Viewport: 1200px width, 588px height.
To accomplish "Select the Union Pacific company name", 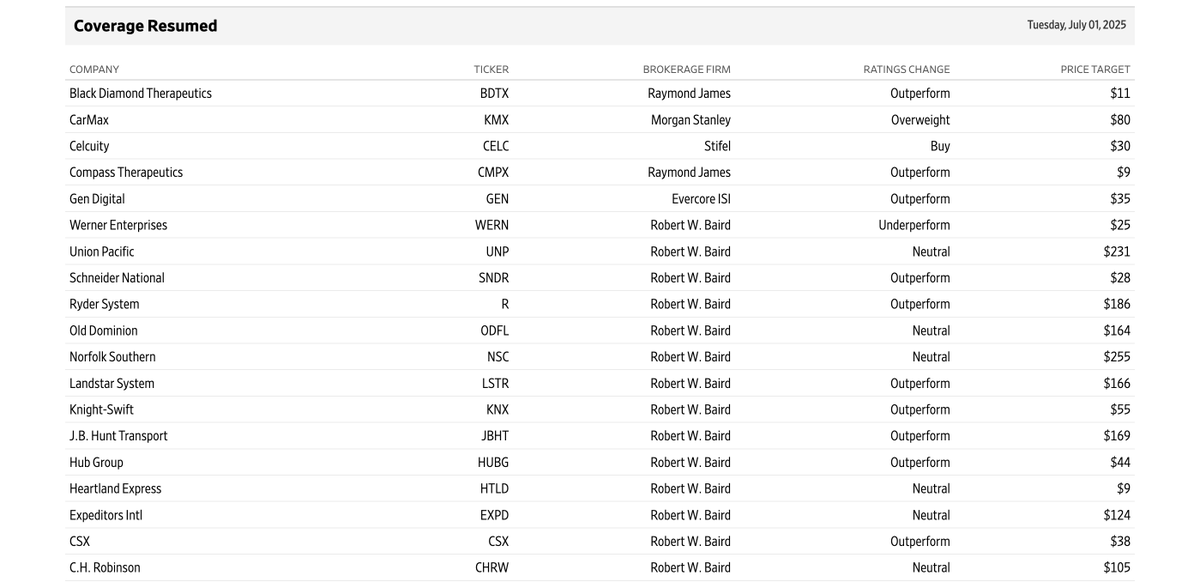I will [101, 252].
